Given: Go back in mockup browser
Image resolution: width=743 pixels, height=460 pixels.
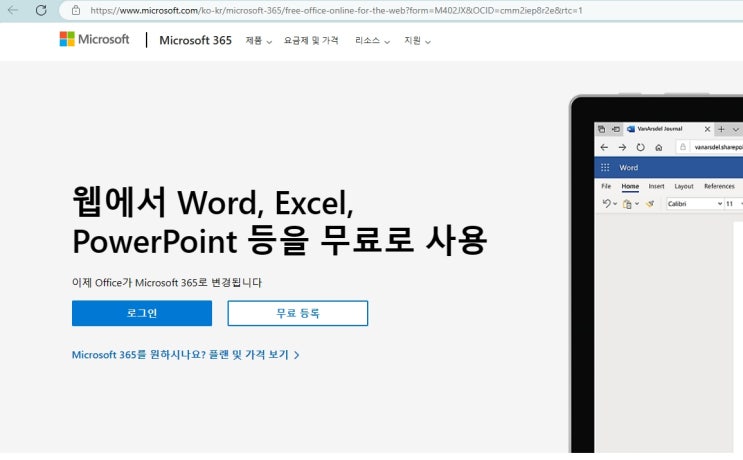Looking at the screenshot, I should click(604, 147).
